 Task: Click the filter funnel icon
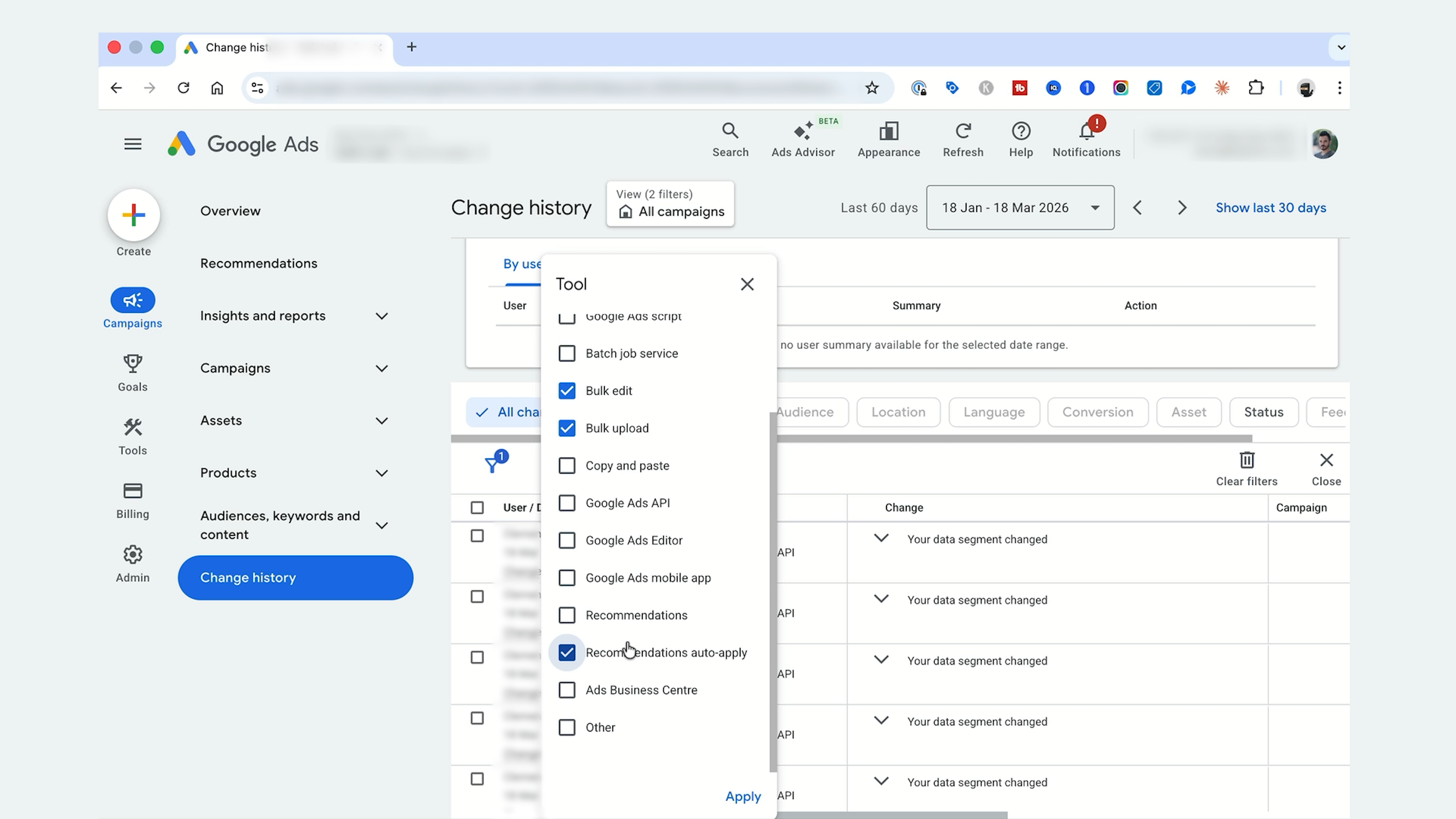[493, 463]
